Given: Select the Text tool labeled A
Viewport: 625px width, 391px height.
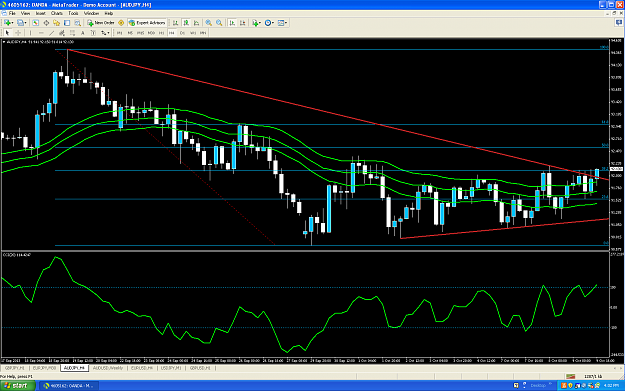Looking at the screenshot, I should (x=83, y=33).
